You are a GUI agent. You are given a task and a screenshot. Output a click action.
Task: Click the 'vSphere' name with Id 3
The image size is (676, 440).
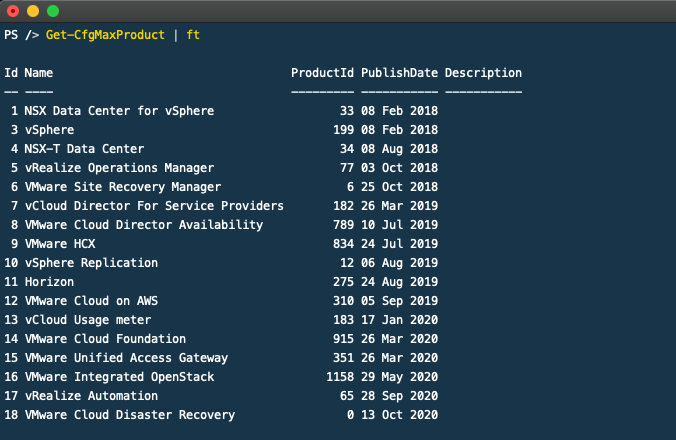point(49,130)
